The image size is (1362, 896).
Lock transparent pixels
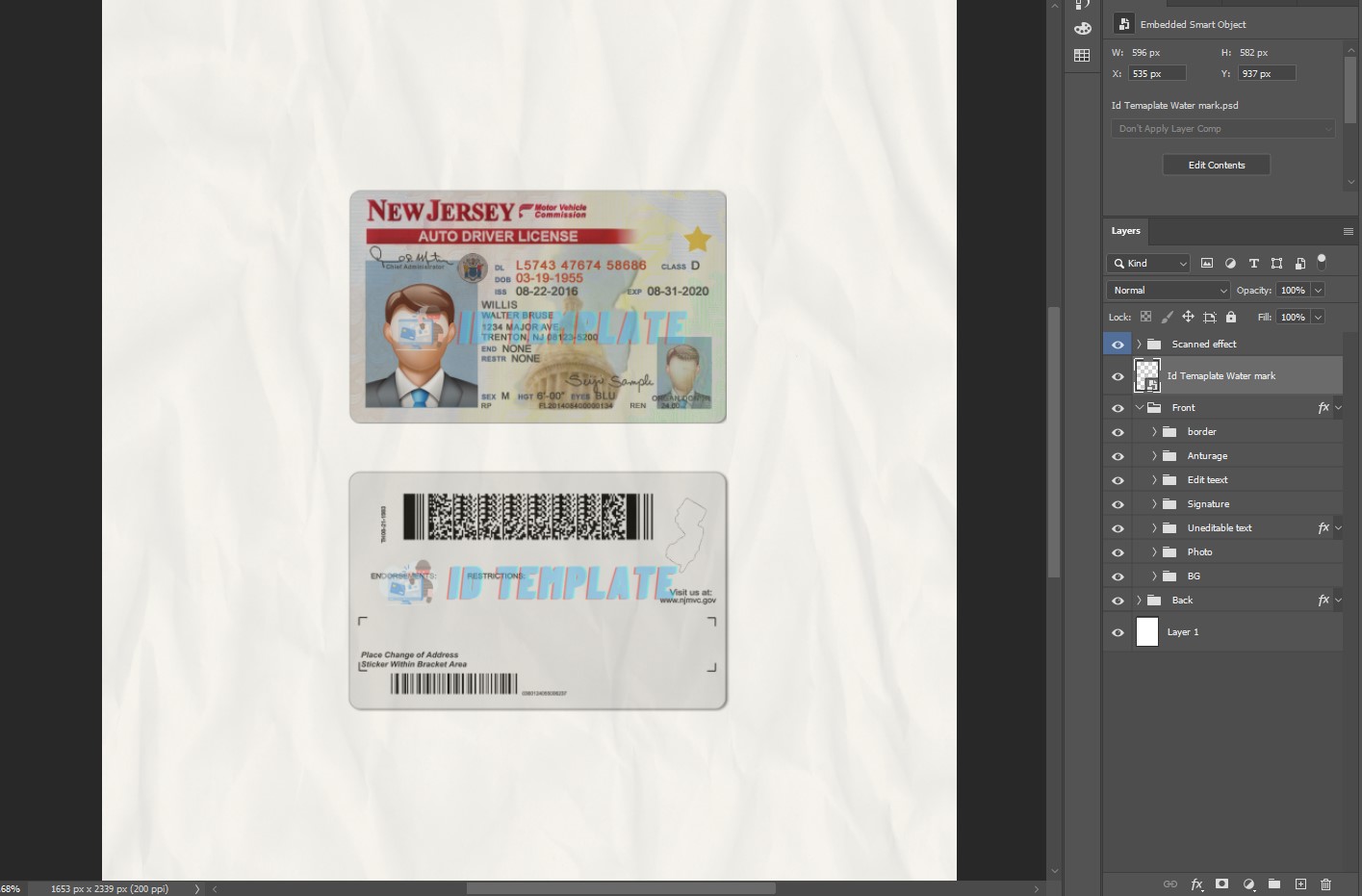coord(1145,317)
